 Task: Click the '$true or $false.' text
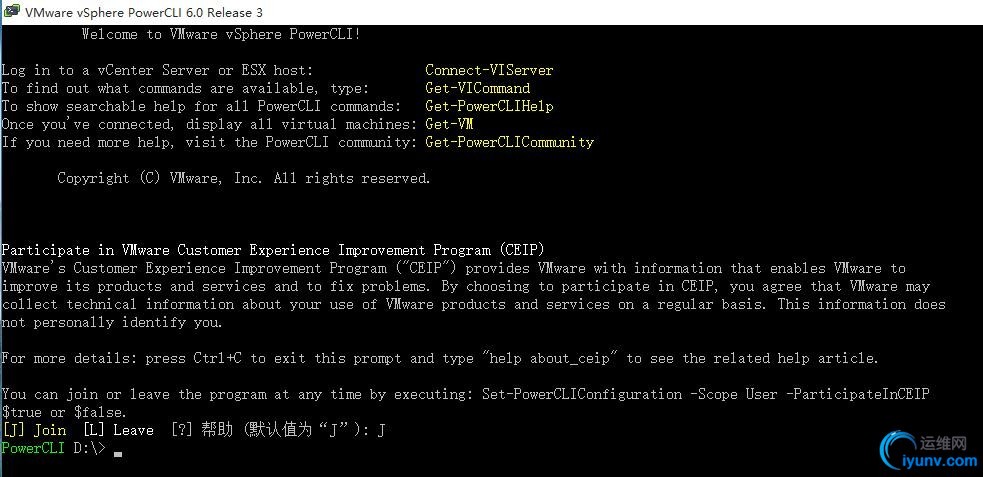pyautogui.click(x=64, y=412)
